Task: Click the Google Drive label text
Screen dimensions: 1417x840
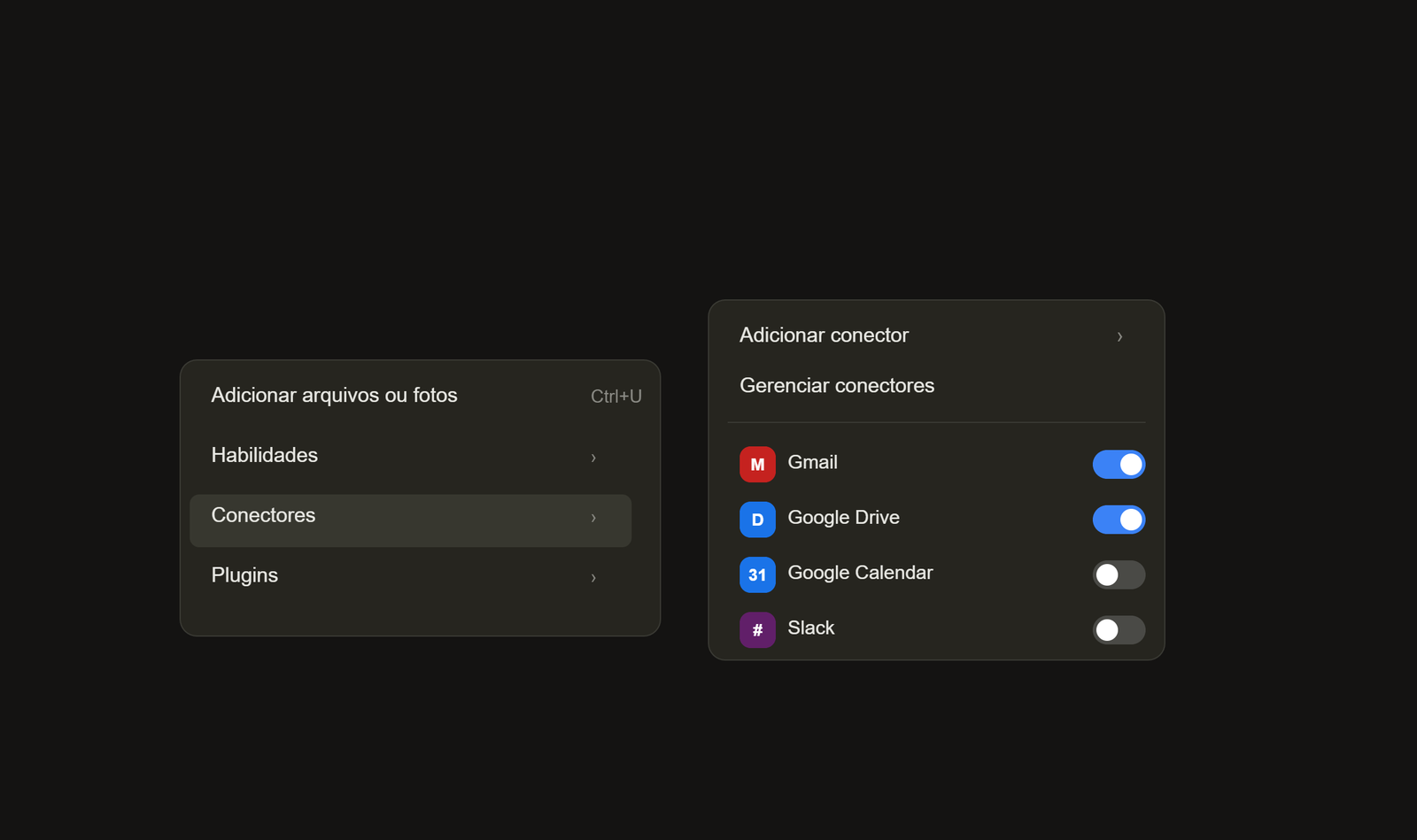Action: 843,517
